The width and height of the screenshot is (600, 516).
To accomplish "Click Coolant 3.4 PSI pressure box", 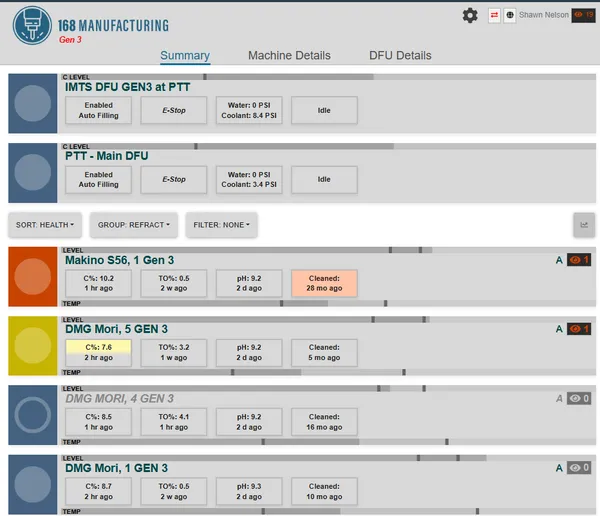I will tap(249, 180).
